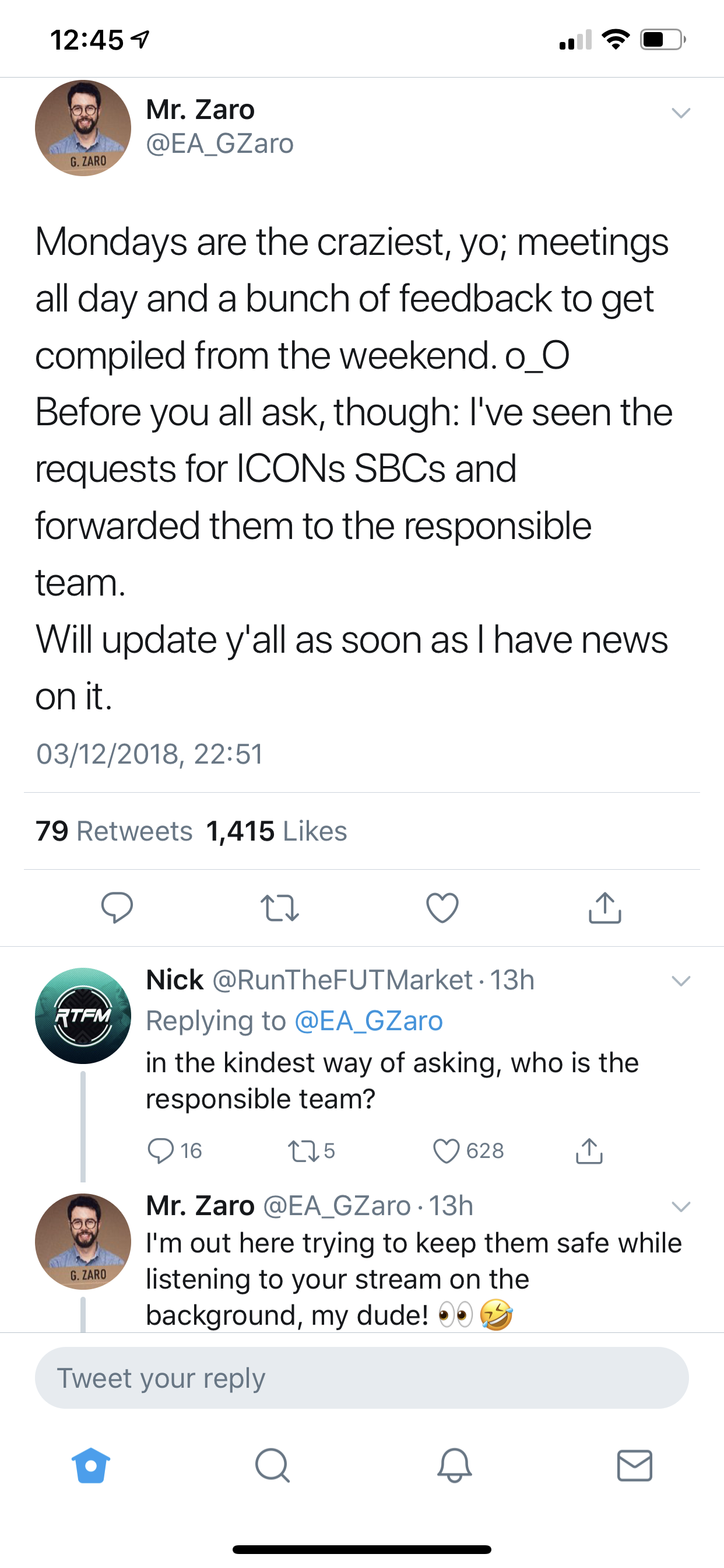Image resolution: width=724 pixels, height=1568 pixels.
Task: View the 1,415 Likes list
Action: pos(276,831)
